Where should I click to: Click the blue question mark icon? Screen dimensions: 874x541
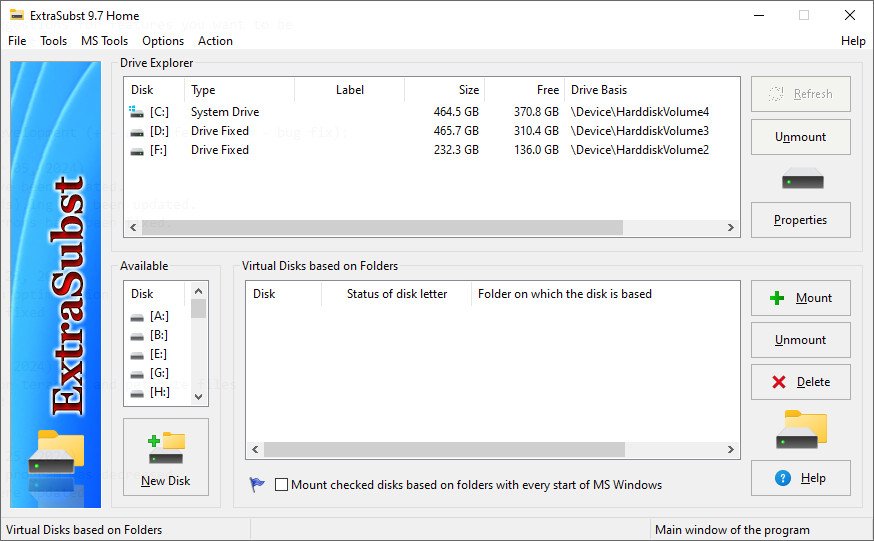point(783,477)
